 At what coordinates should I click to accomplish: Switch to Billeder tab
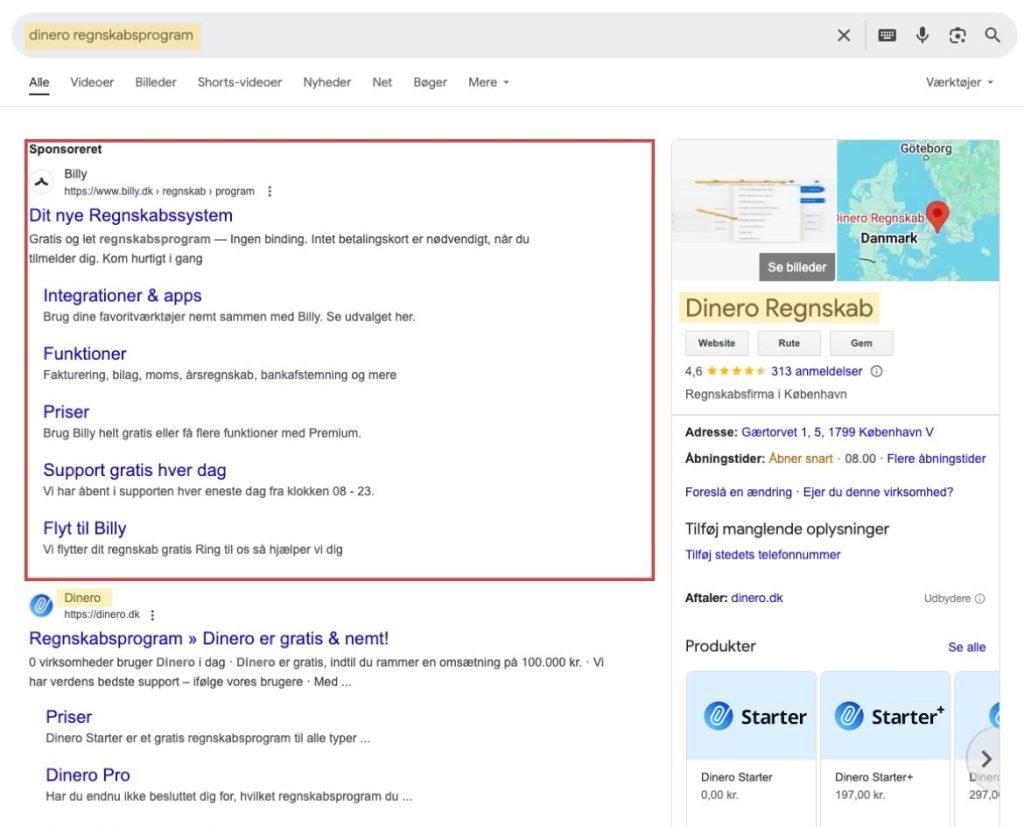coord(155,82)
